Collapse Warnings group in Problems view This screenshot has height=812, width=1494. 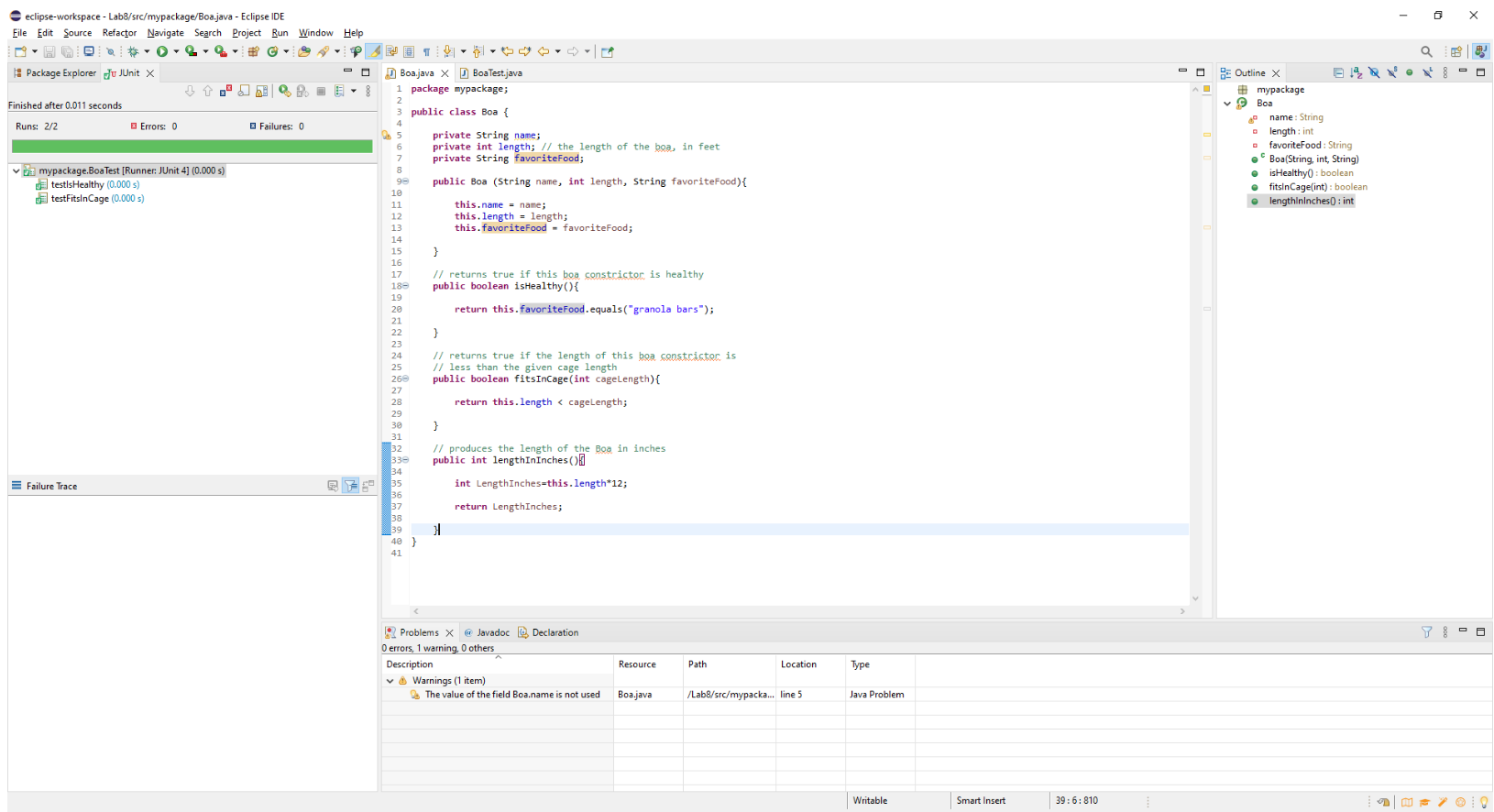tap(390, 681)
